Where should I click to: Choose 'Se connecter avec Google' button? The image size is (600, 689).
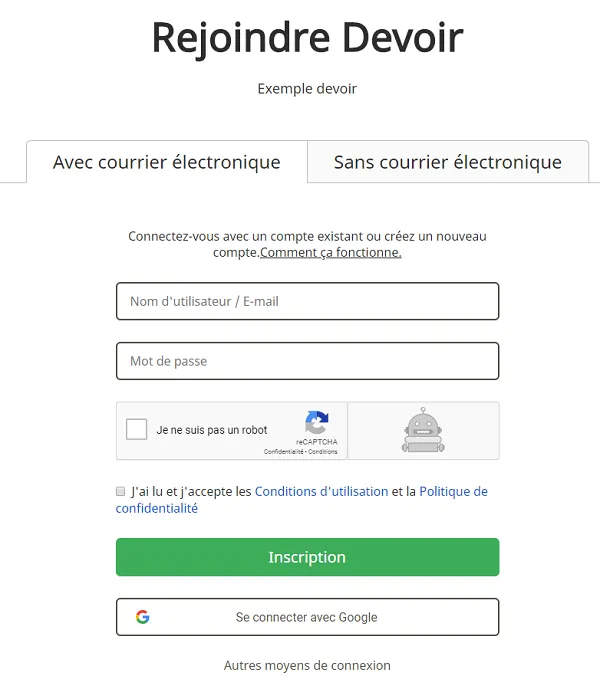(308, 617)
